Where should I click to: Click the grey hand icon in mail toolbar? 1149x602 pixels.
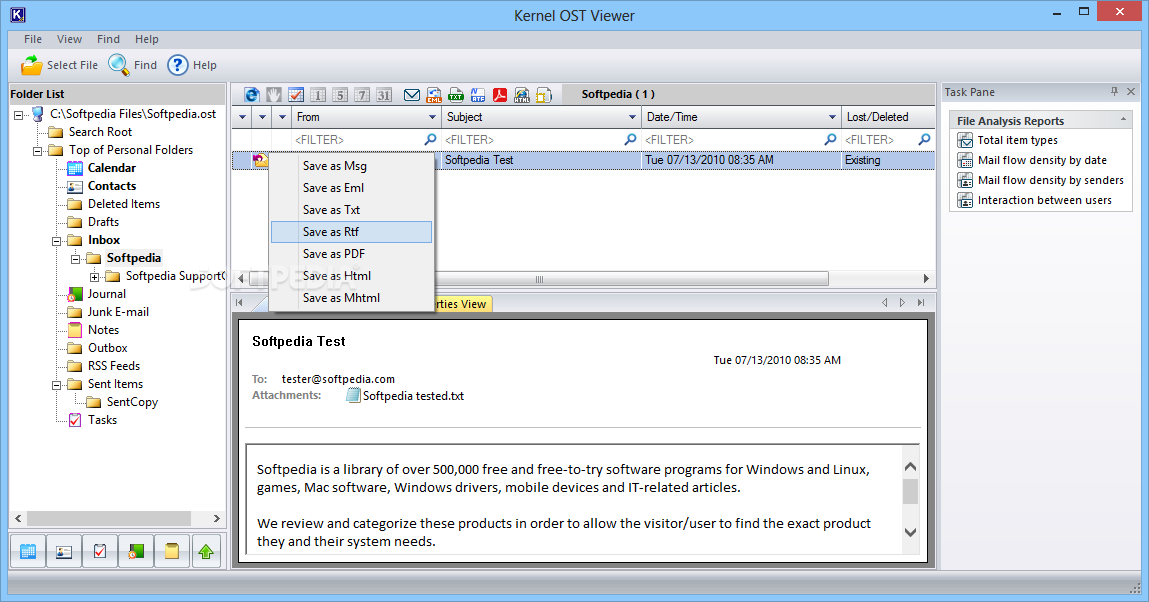tap(274, 94)
